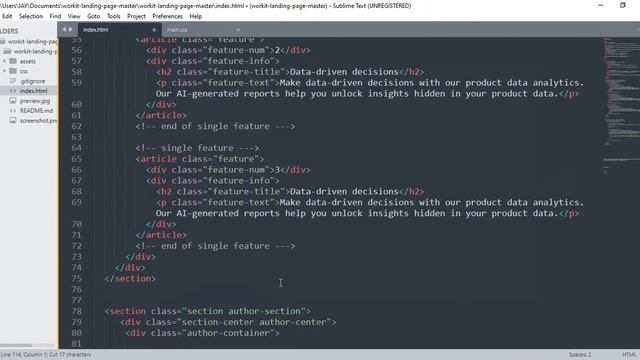Viewport: 640px width, 360px height.
Task: Click the top-level project folder icon
Action: coord(3,42)
